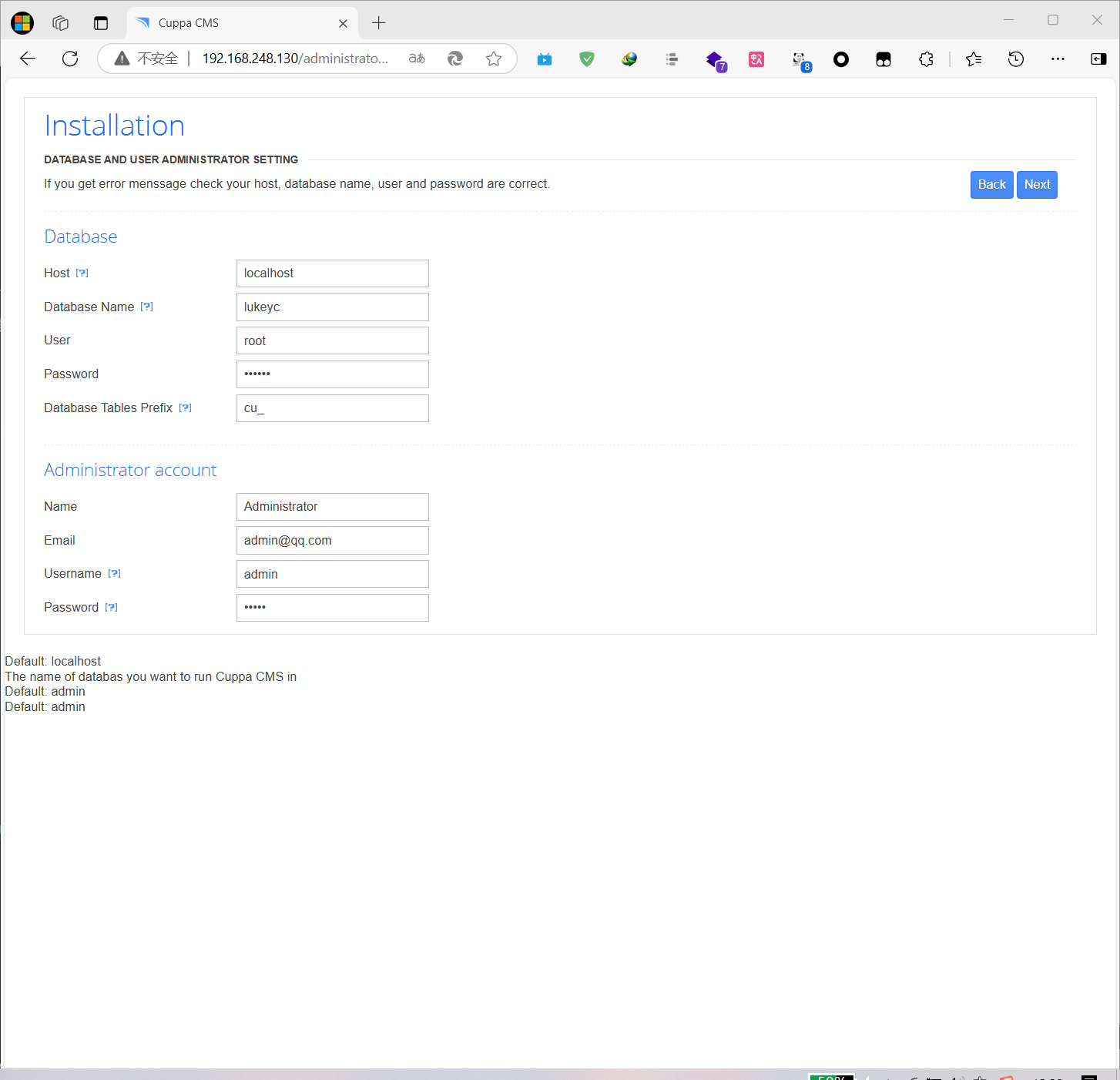Click the Next button

click(x=1037, y=185)
